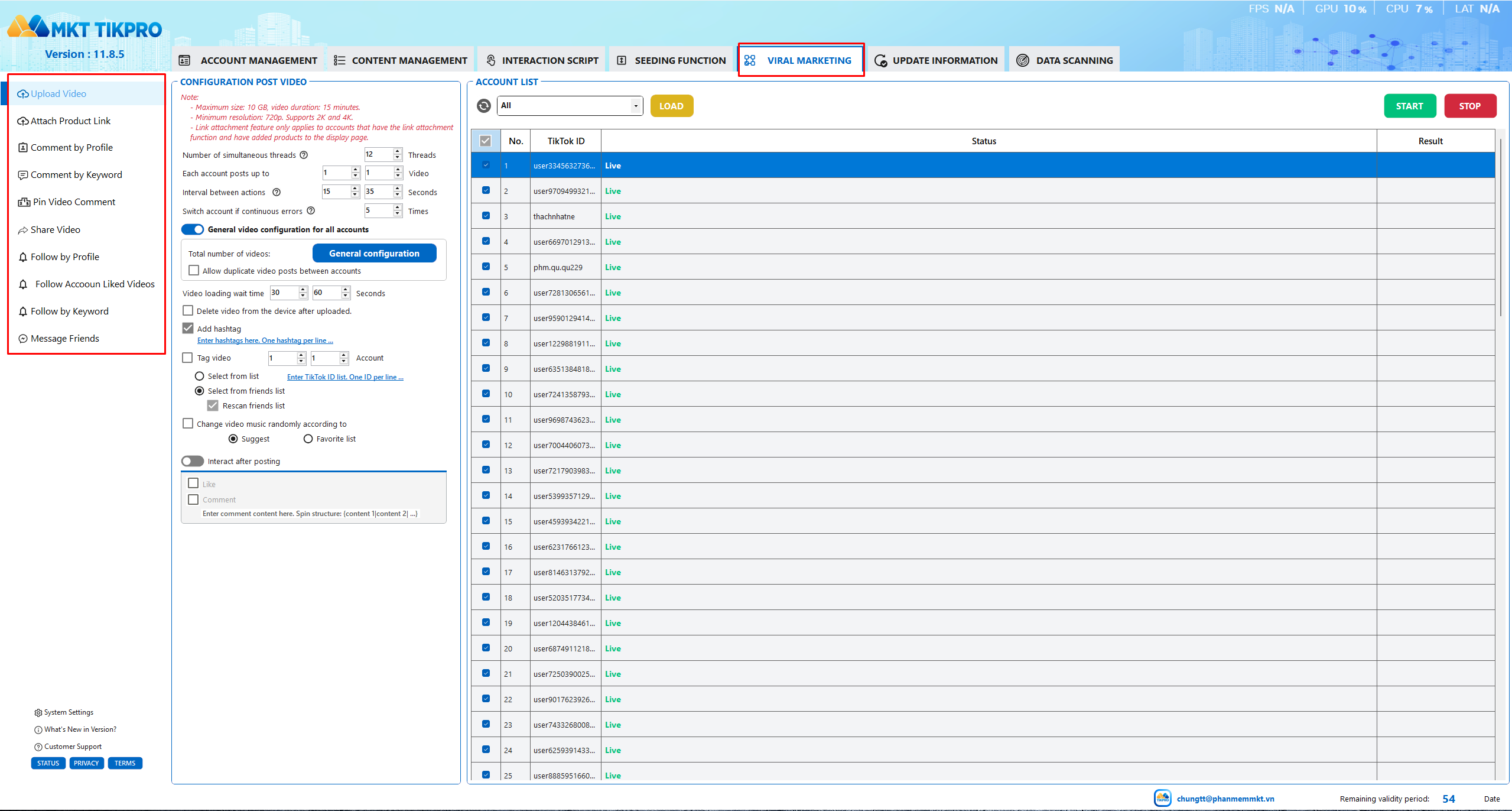Click the What's New info icon
Screen dimensions: 1512x811
[x=38, y=730]
